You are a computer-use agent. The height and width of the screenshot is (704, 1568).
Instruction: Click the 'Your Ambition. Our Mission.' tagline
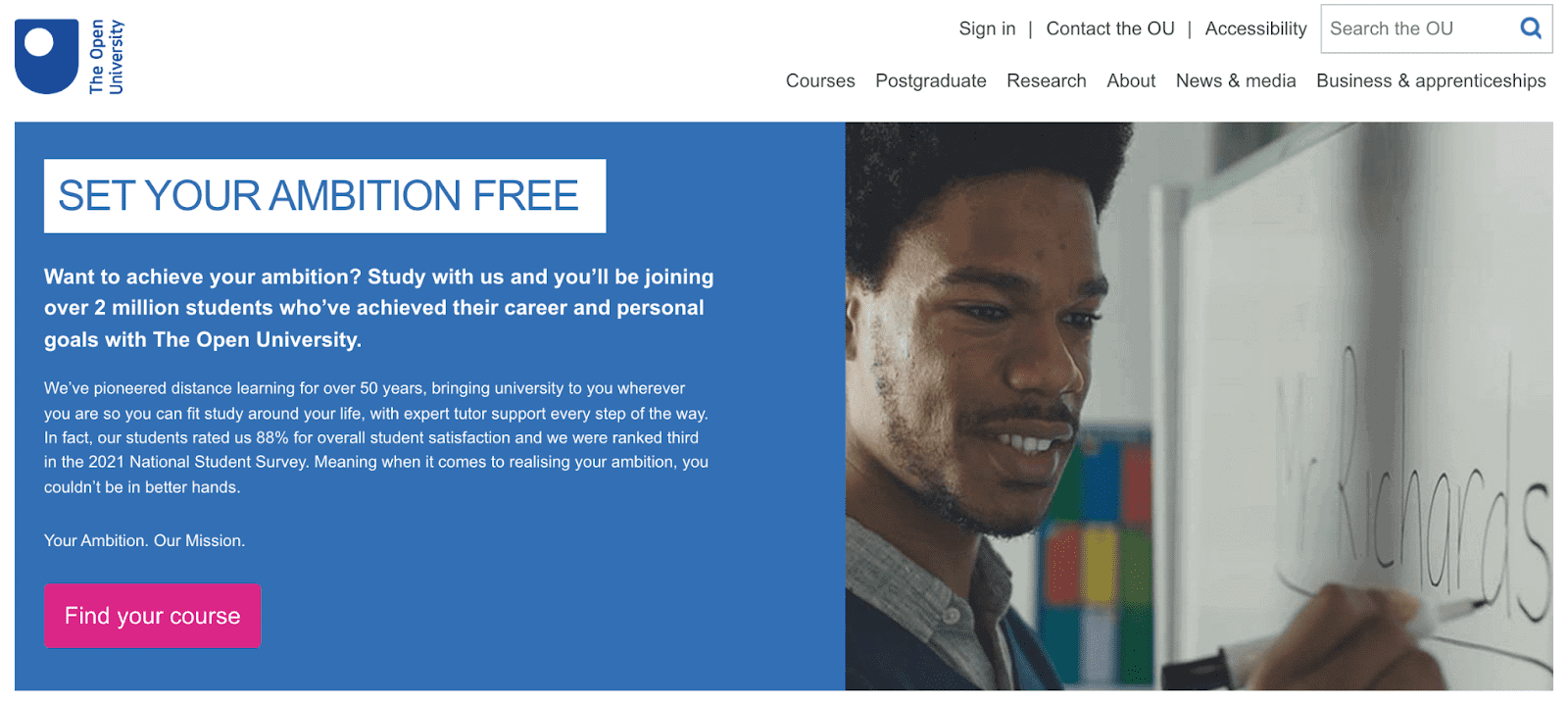click(144, 540)
